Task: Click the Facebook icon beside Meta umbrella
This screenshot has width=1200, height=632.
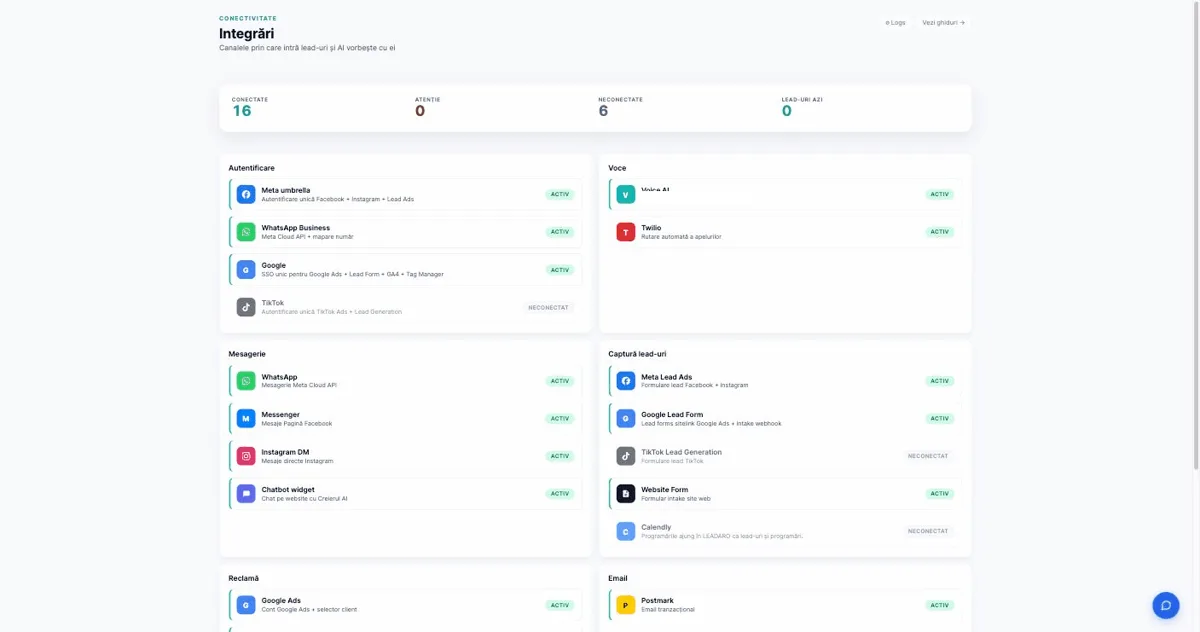Action: pos(246,194)
